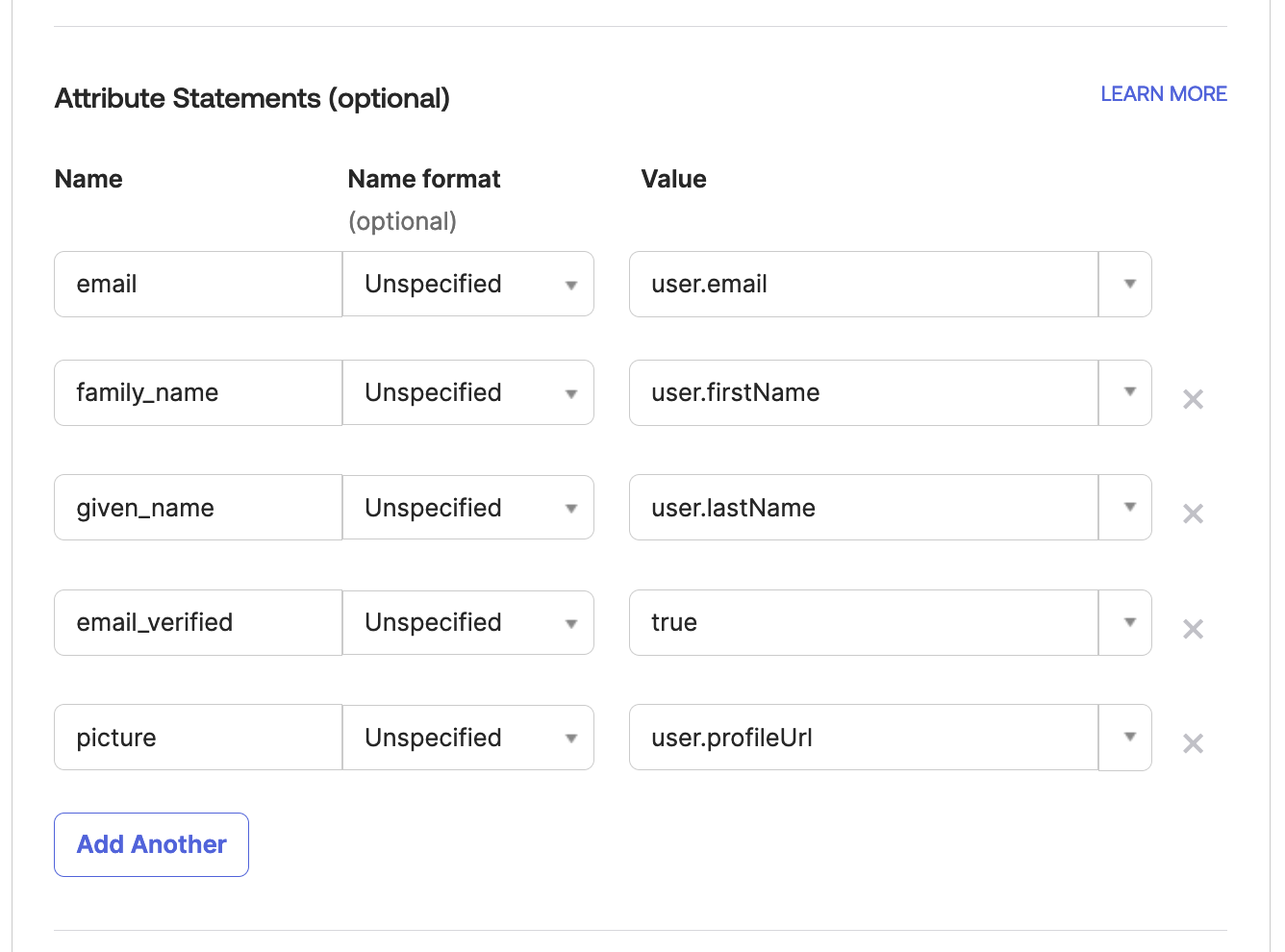The height and width of the screenshot is (952, 1285).
Task: Expand value options arrow for user.firstName
Action: pos(1125,392)
